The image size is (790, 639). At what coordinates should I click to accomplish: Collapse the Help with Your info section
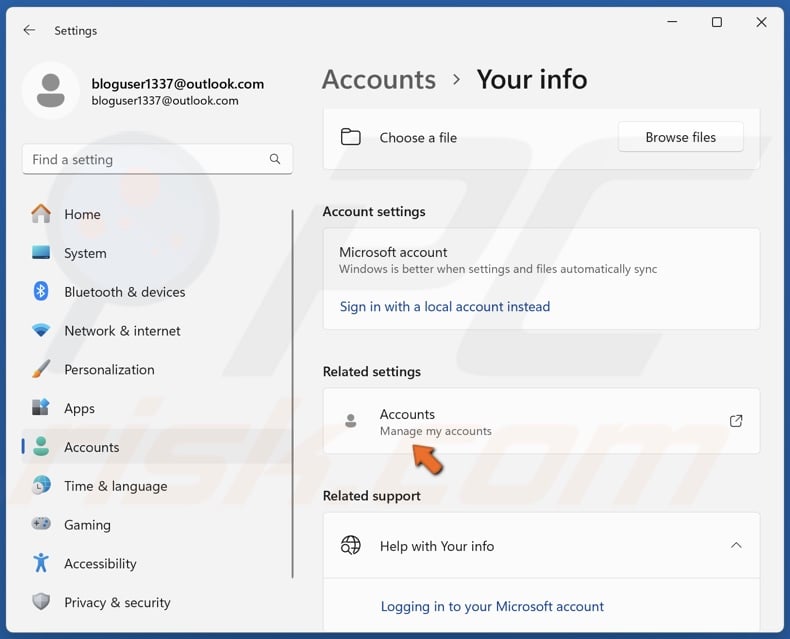736,545
